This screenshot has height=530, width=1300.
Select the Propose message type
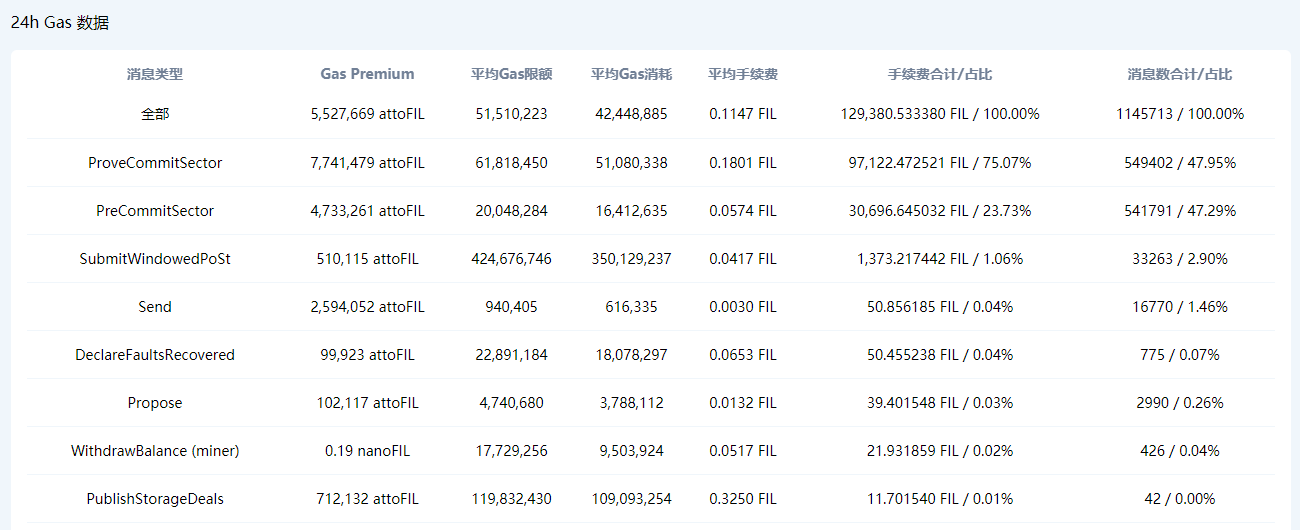tap(155, 402)
